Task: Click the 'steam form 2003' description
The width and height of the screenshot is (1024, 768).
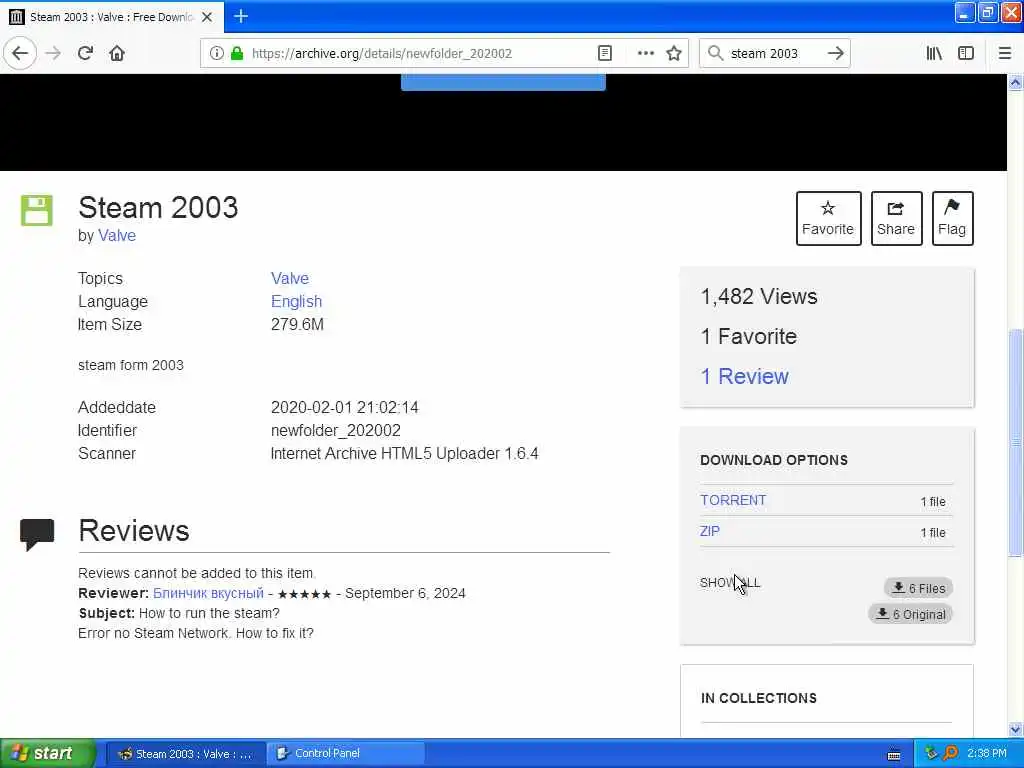Action: [131, 365]
